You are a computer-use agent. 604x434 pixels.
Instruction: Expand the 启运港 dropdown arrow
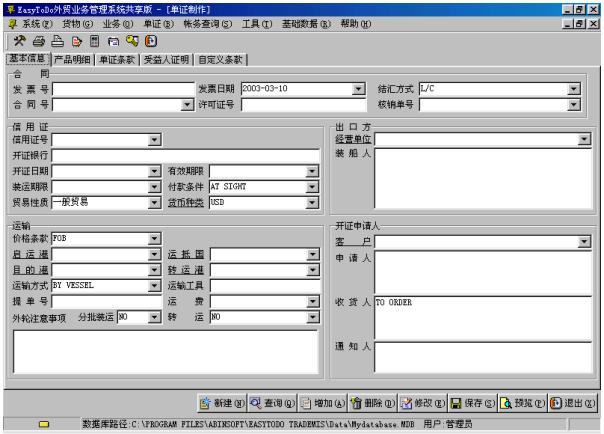pos(154,254)
